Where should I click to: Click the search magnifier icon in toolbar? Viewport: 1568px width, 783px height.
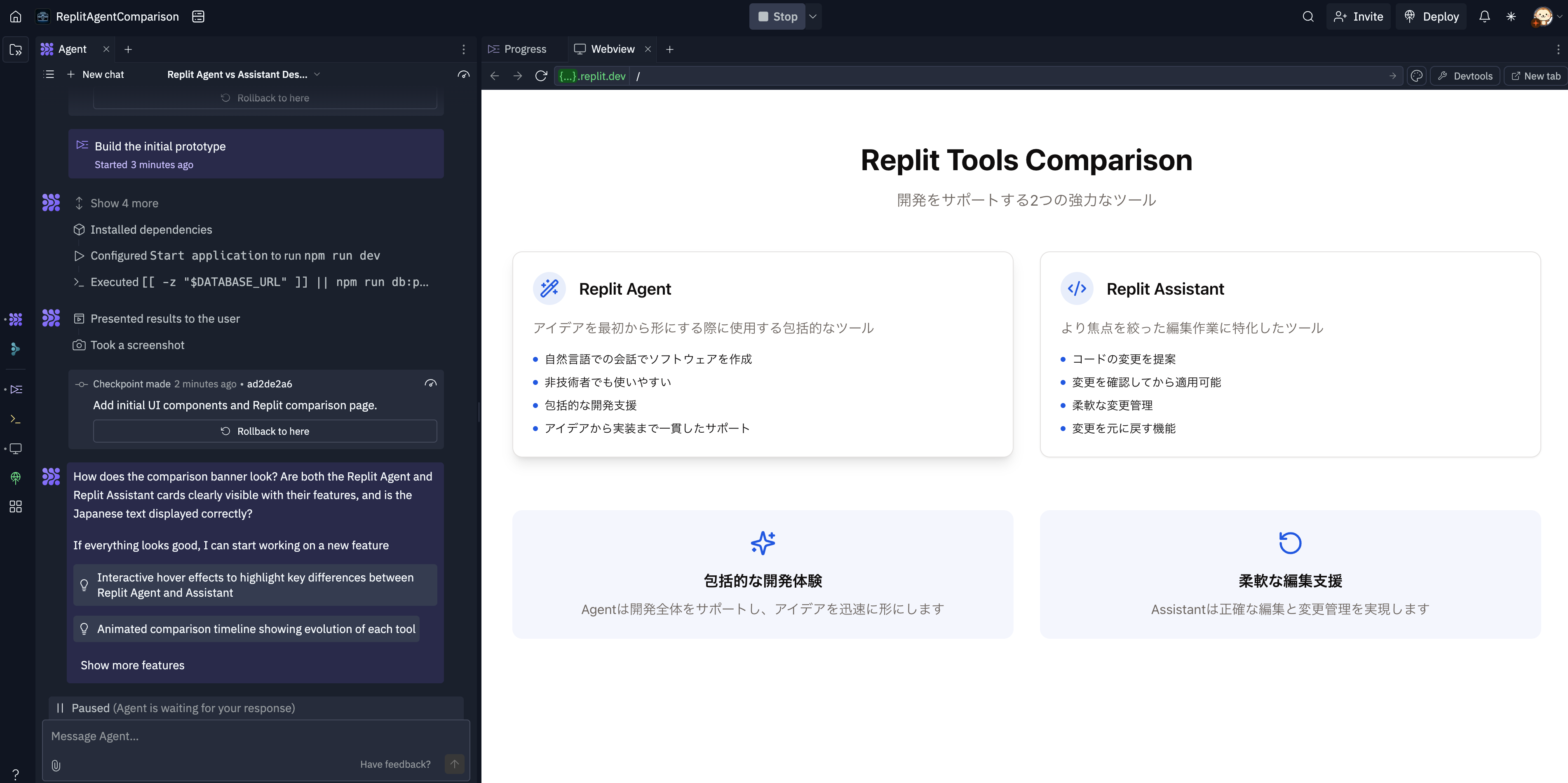(x=1308, y=17)
